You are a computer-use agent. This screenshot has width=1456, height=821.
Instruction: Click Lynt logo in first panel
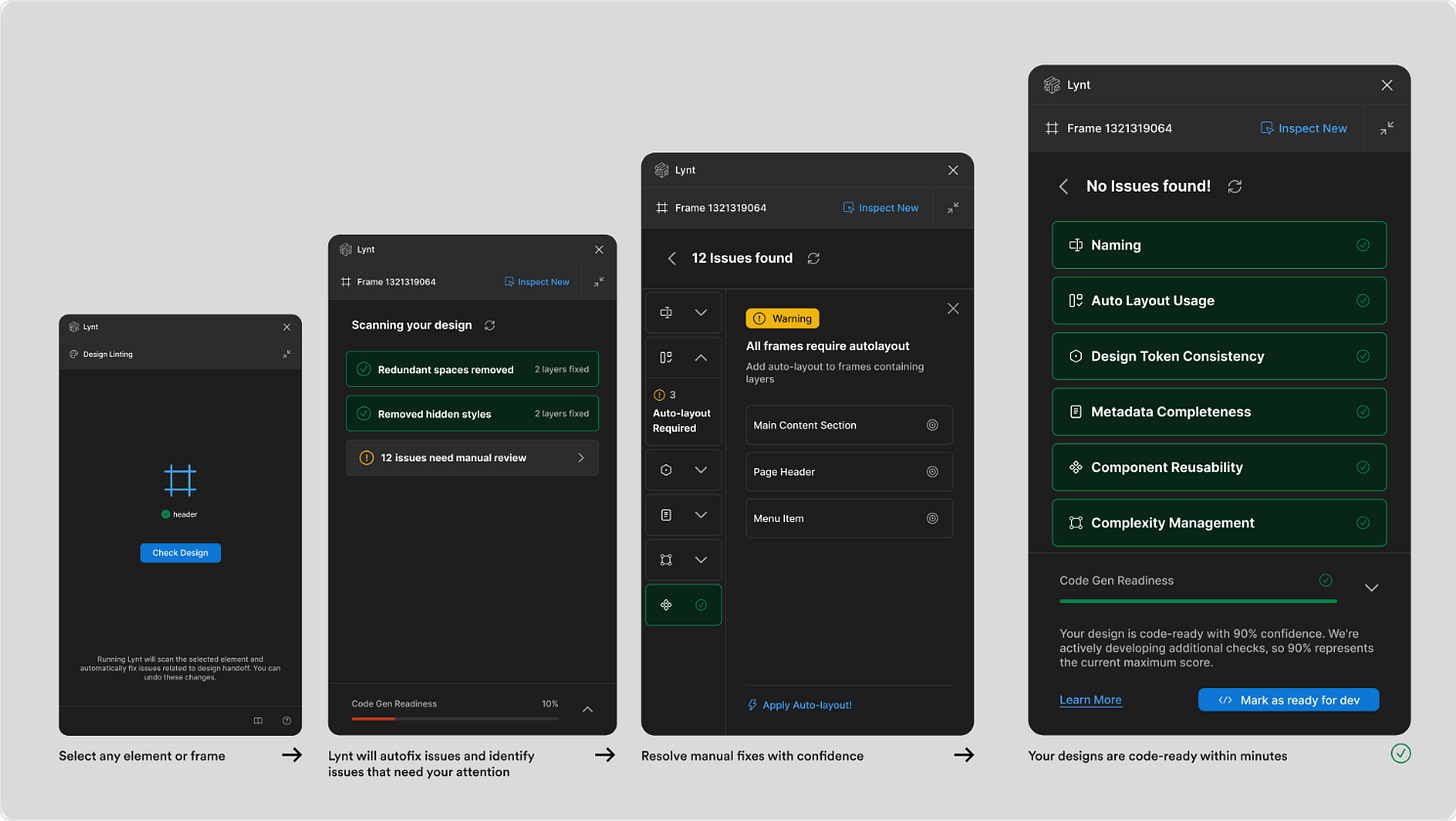coord(74,327)
